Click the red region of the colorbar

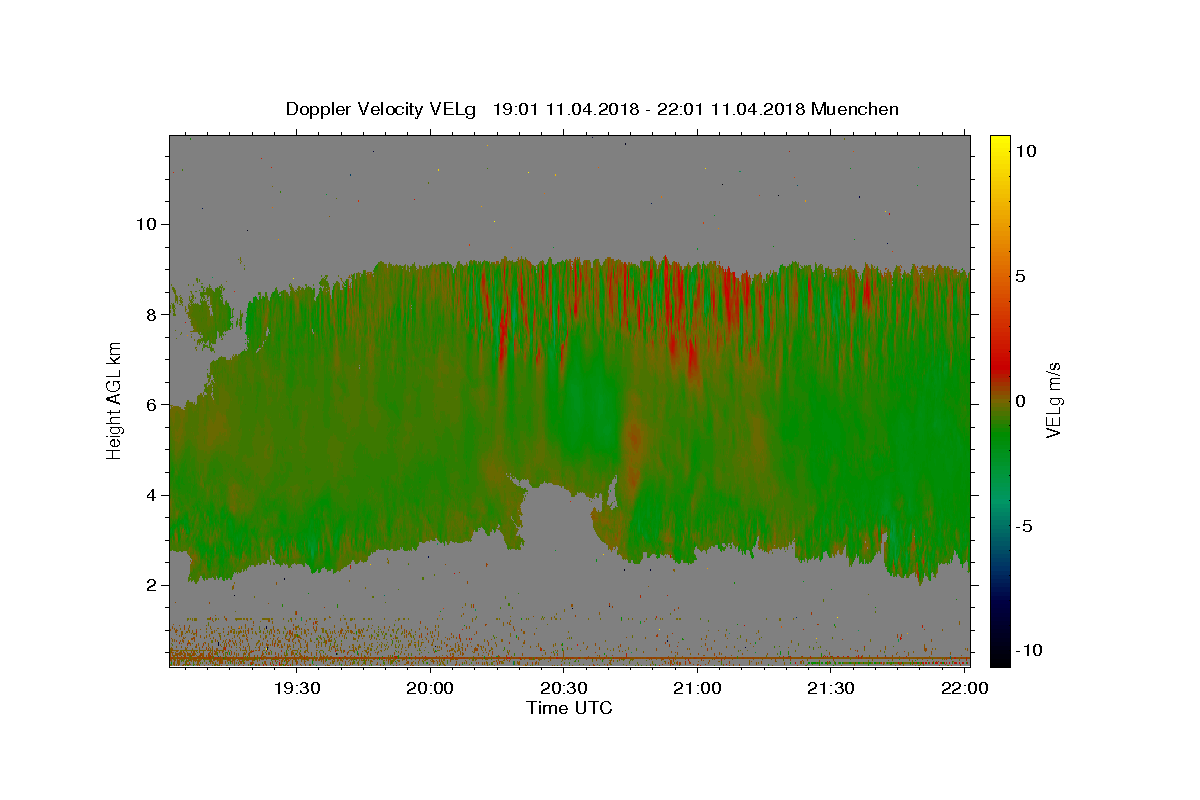(x=999, y=365)
